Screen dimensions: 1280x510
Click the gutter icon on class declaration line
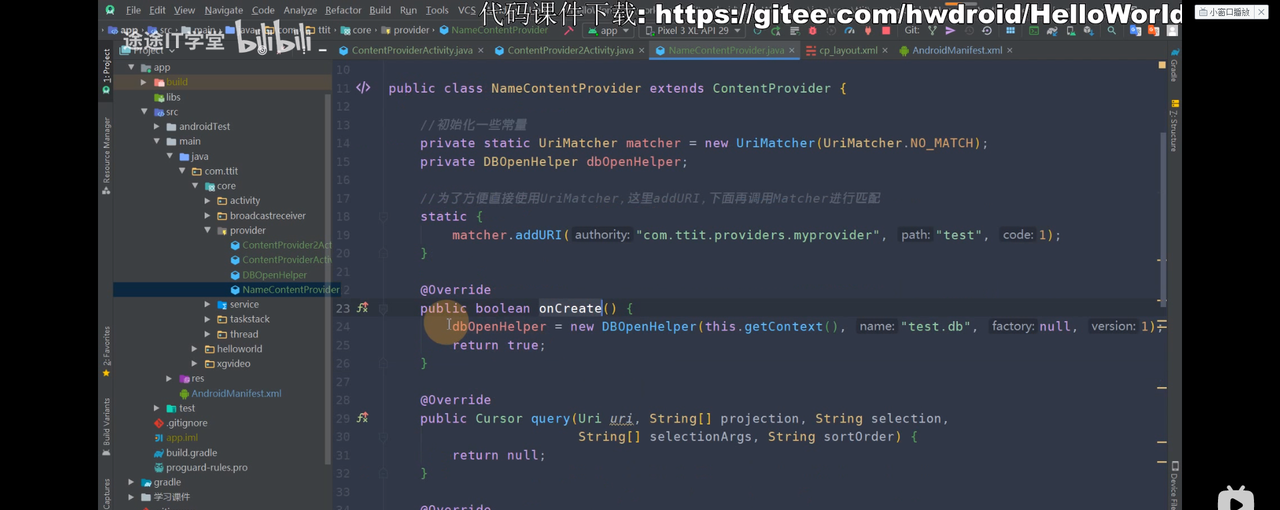click(363, 88)
